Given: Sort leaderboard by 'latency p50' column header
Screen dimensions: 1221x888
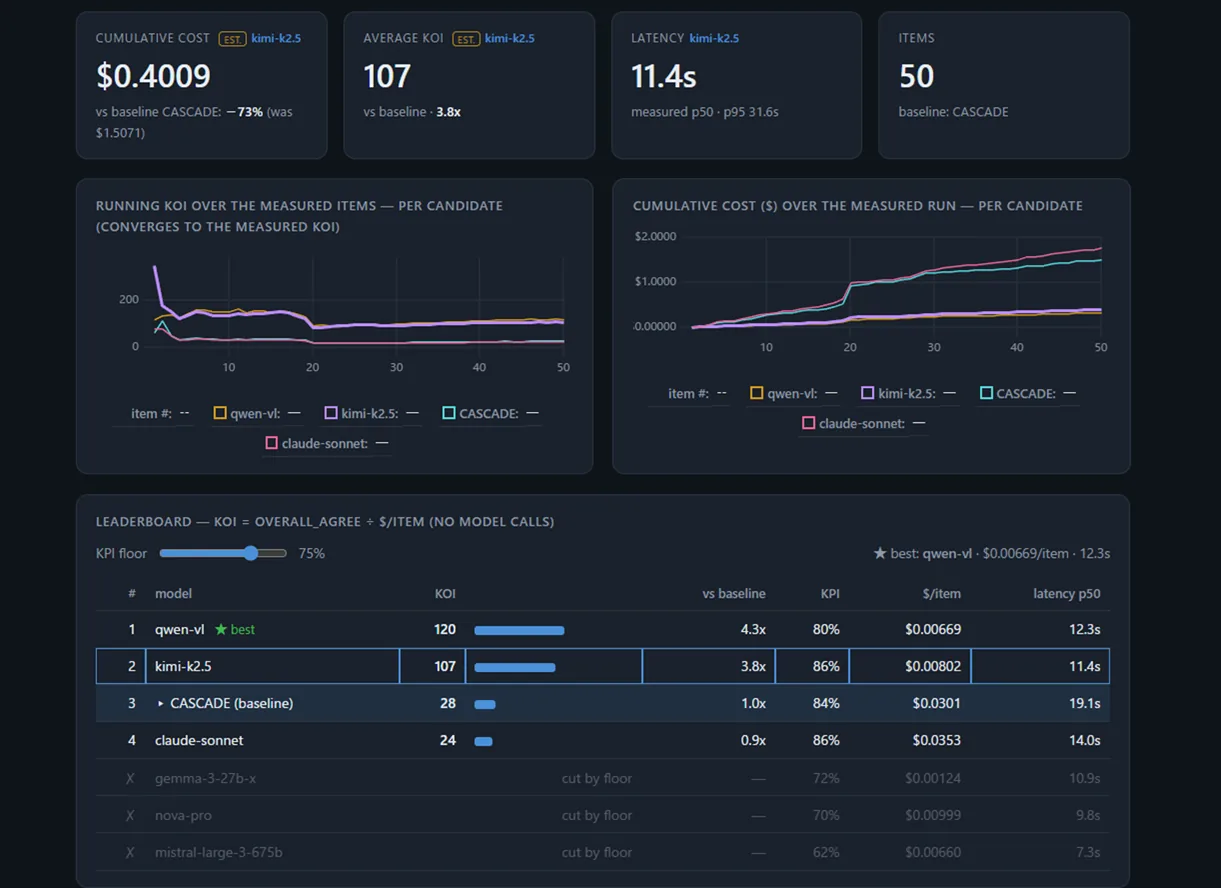Looking at the screenshot, I should [x=1066, y=593].
